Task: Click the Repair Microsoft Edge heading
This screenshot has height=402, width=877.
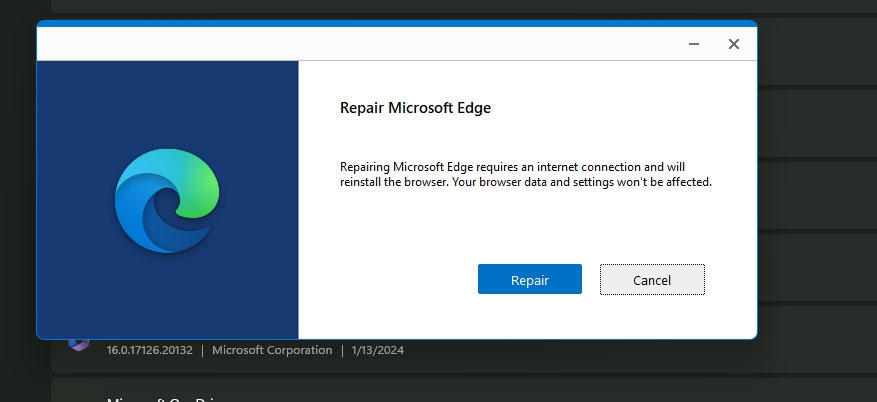Action: 415,108
